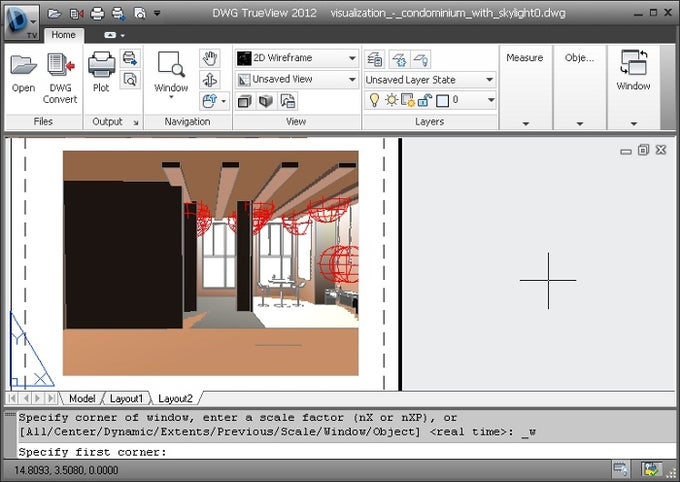Click the layer color swatch next to 0
This screenshot has height=482, width=680.
coord(441,100)
